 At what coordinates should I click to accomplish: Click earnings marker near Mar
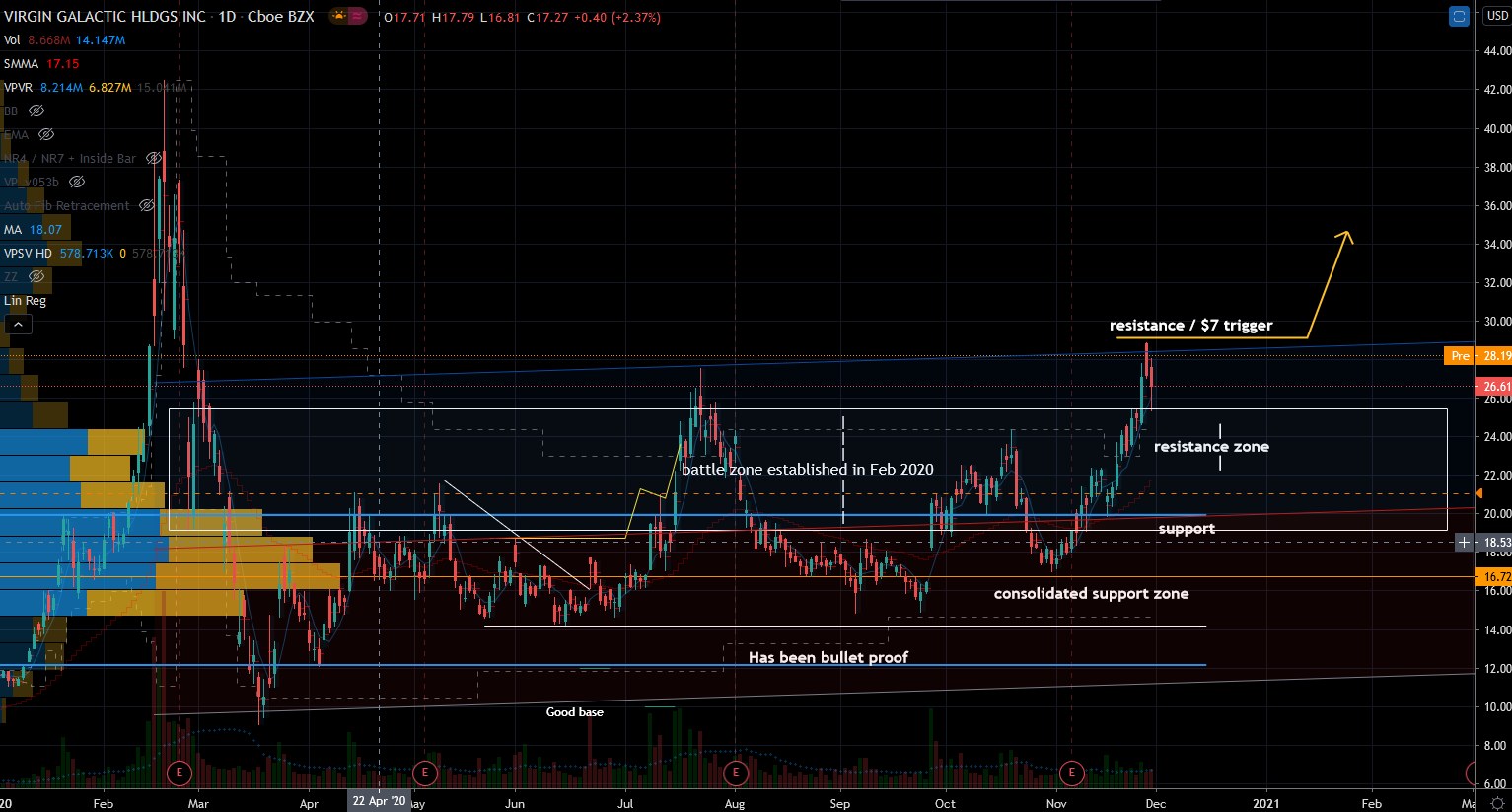click(x=179, y=773)
